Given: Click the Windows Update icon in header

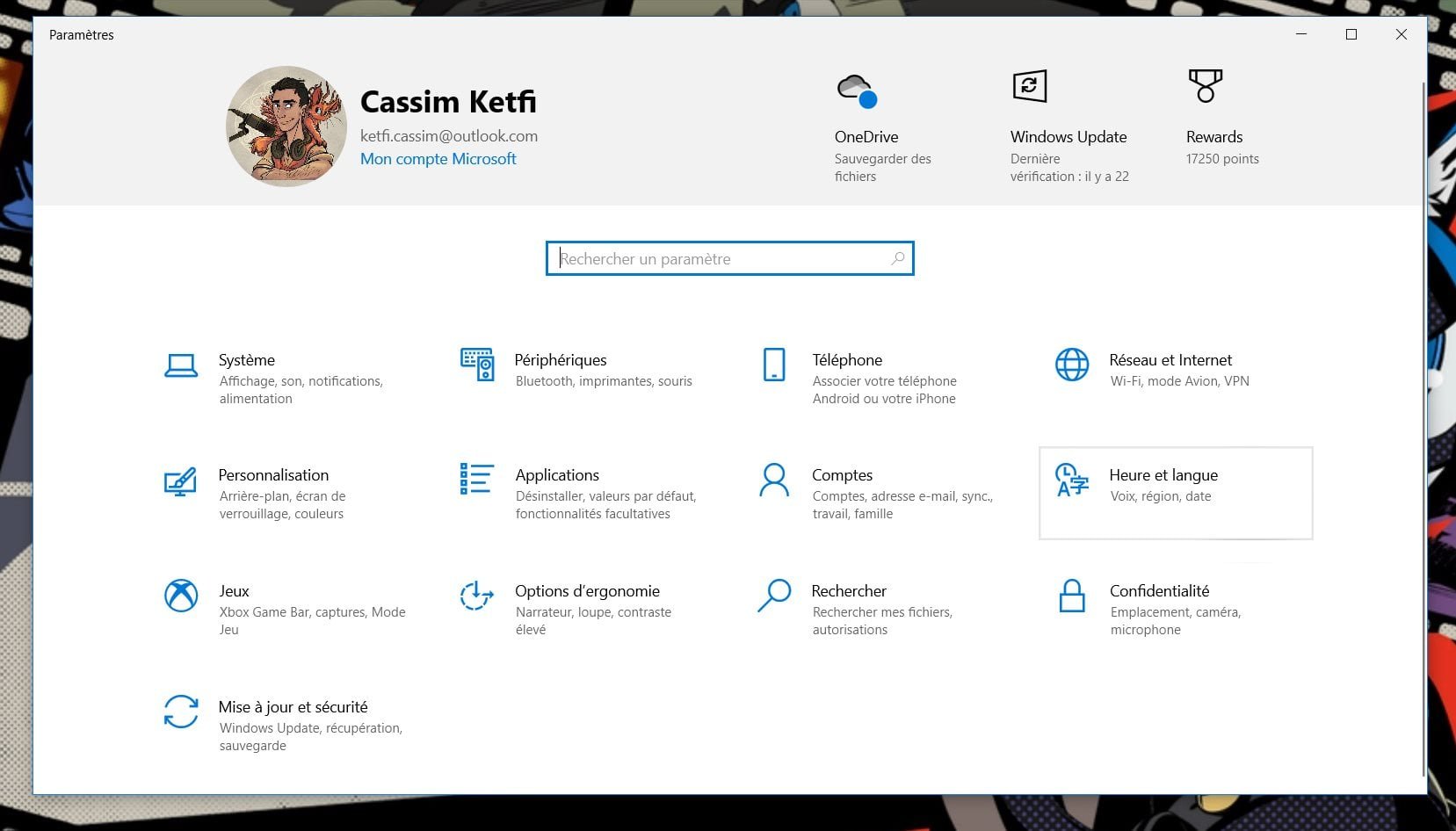Looking at the screenshot, I should click(x=1030, y=86).
